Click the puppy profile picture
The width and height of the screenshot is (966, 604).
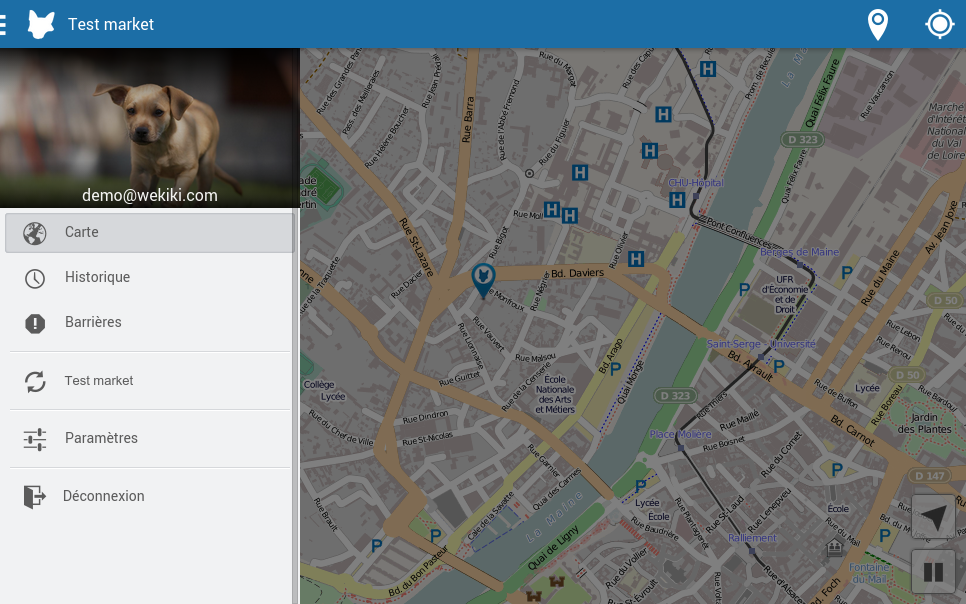point(150,128)
